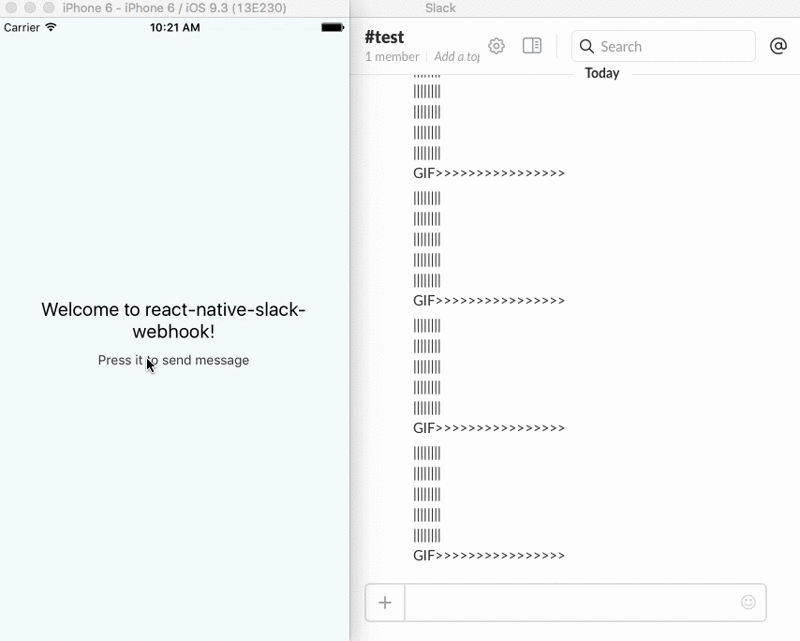Tap 'Press it to send message' in simulator

click(x=173, y=360)
